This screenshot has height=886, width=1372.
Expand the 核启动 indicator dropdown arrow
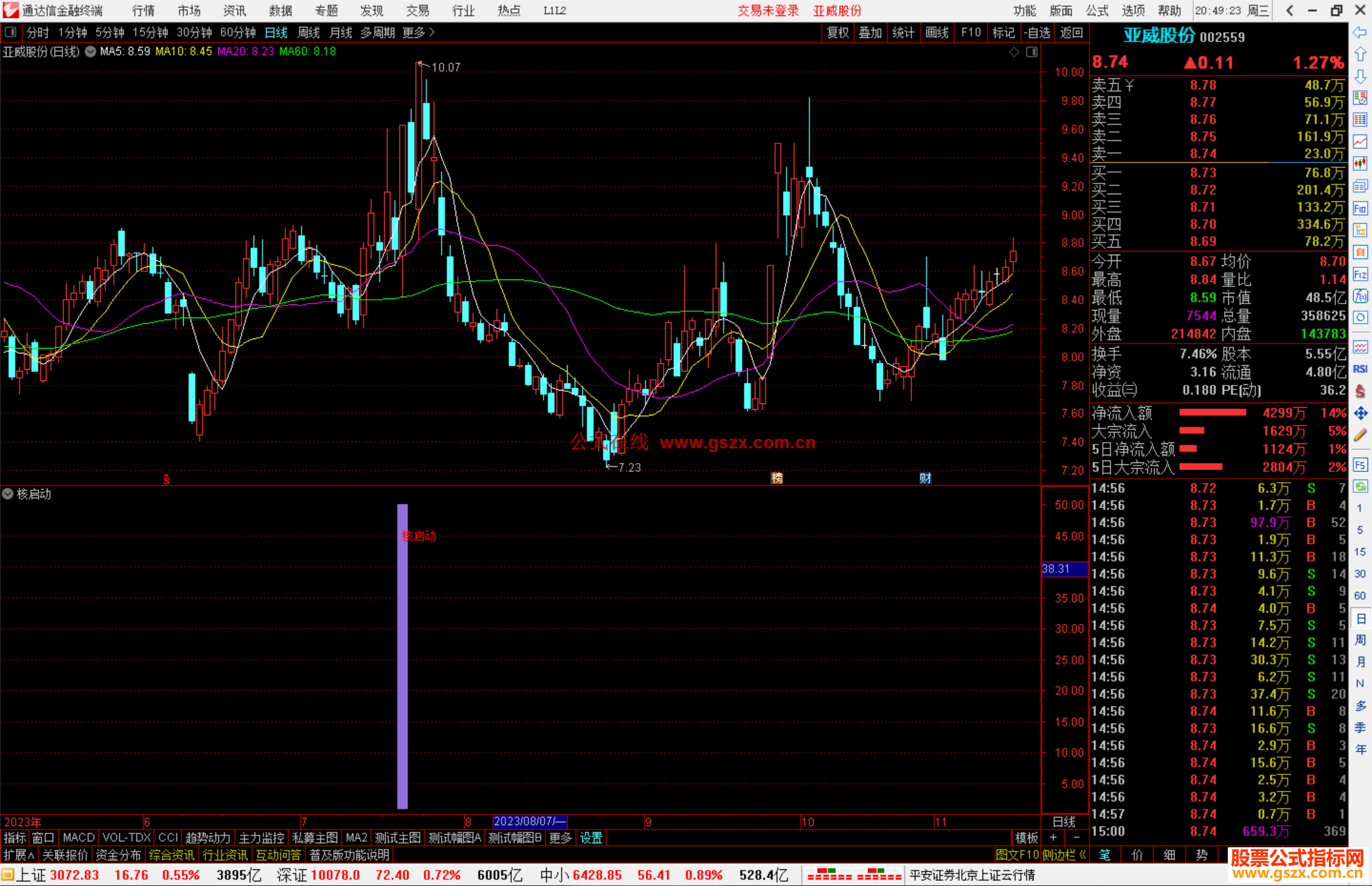coord(8,493)
